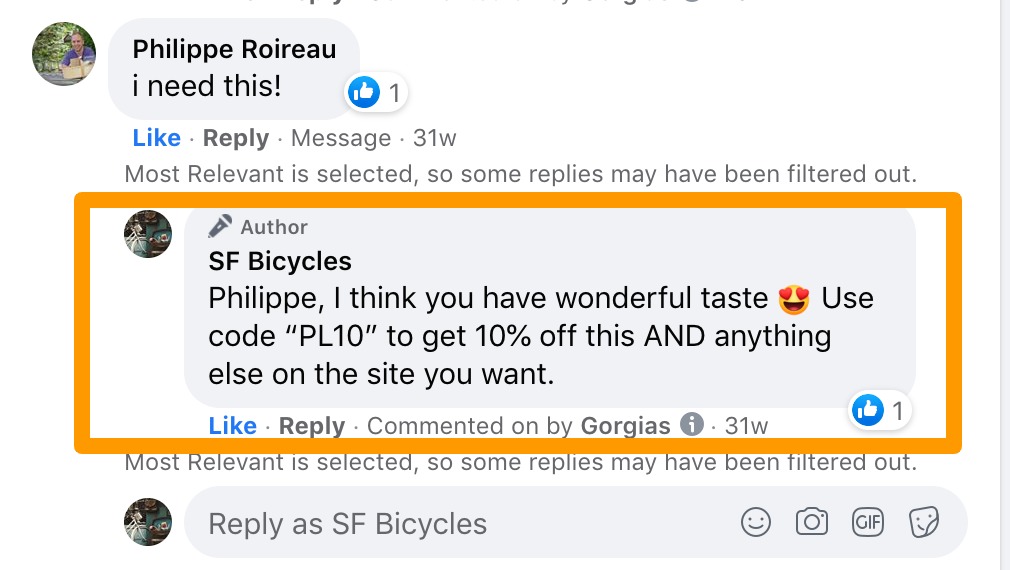Click the like reaction count on Philippe's comment
This screenshot has height=570, width=1010.
[394, 93]
